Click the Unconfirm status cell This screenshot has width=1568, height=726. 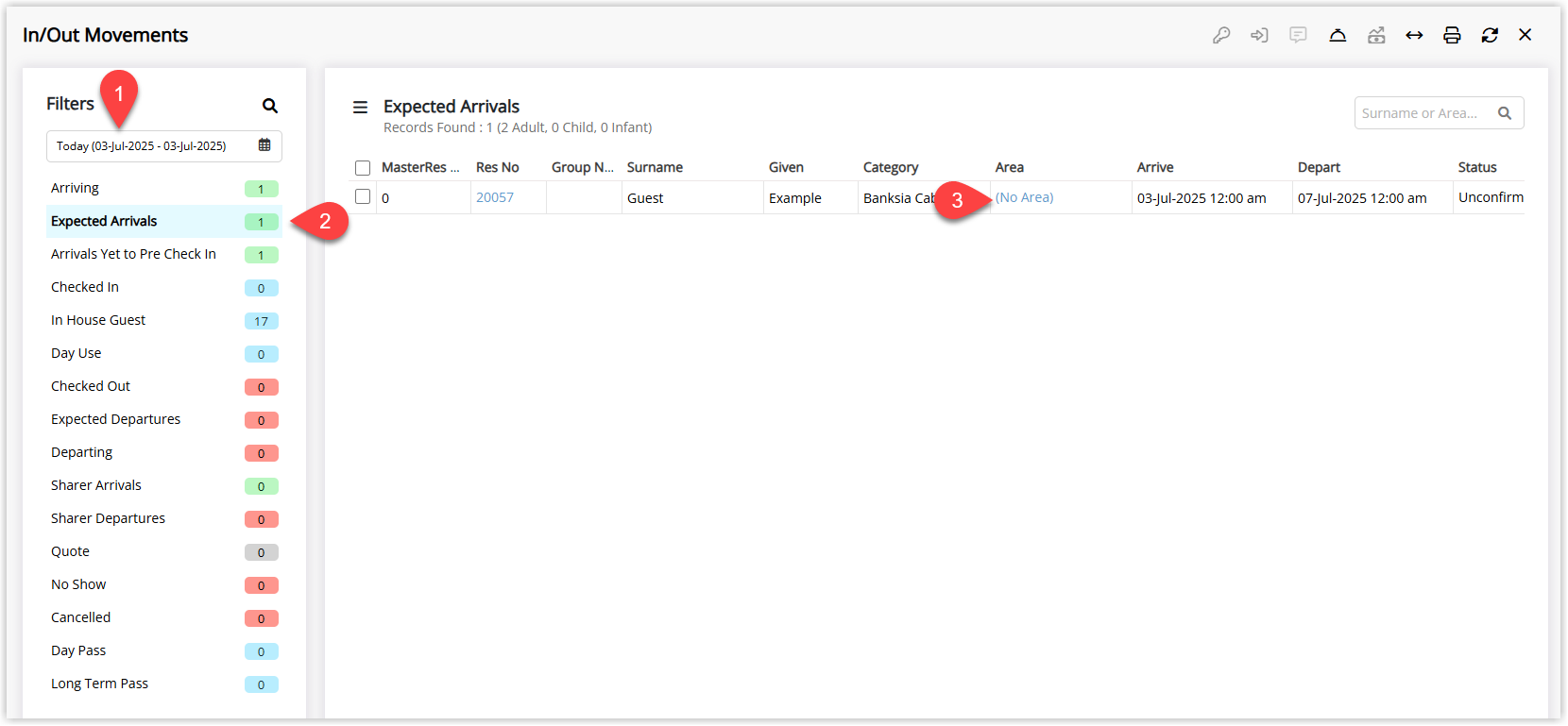pos(1491,197)
